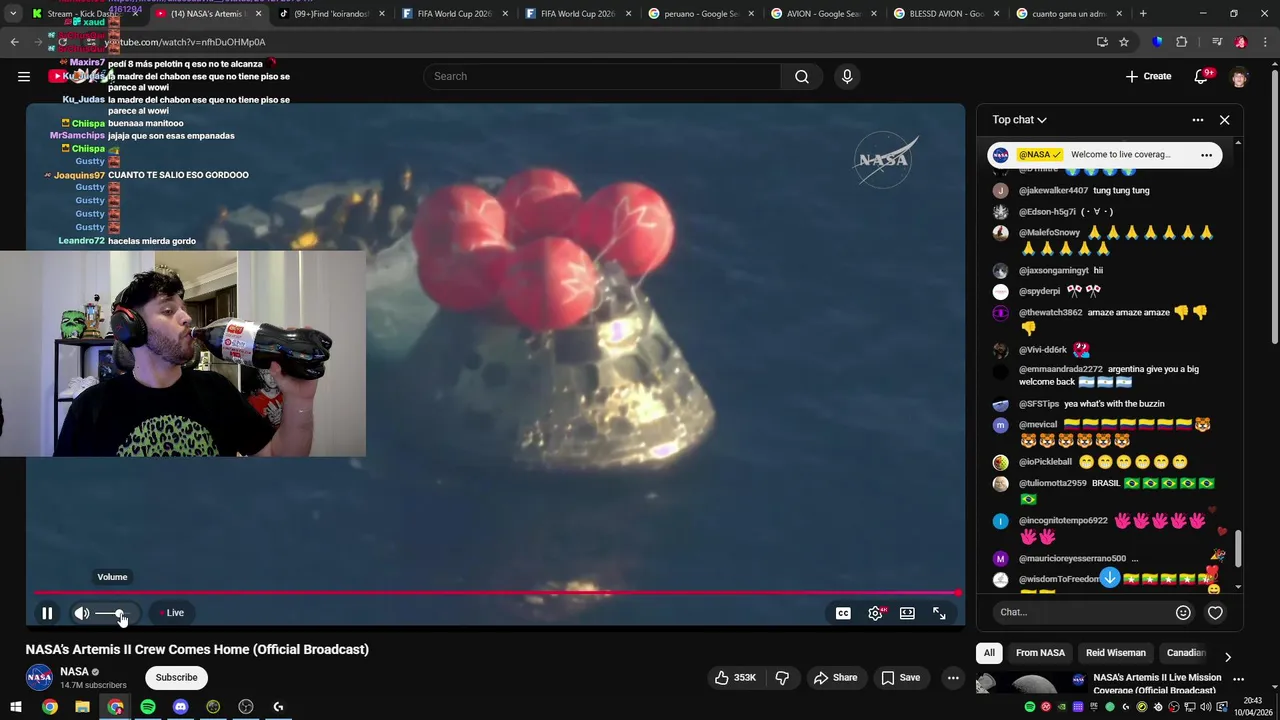Go back with browser back arrow
This screenshot has width=1280, height=720.
14,42
